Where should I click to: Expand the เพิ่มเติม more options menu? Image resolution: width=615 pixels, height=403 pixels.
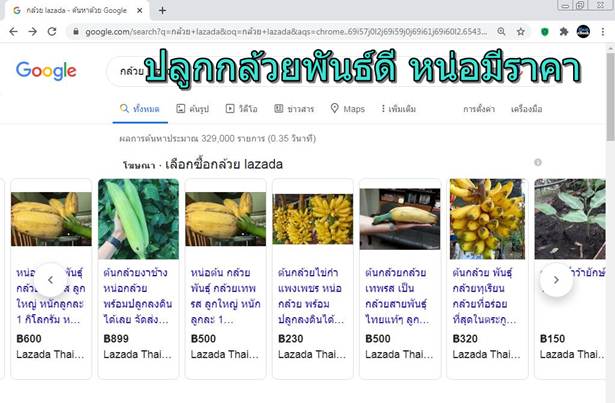point(398,109)
